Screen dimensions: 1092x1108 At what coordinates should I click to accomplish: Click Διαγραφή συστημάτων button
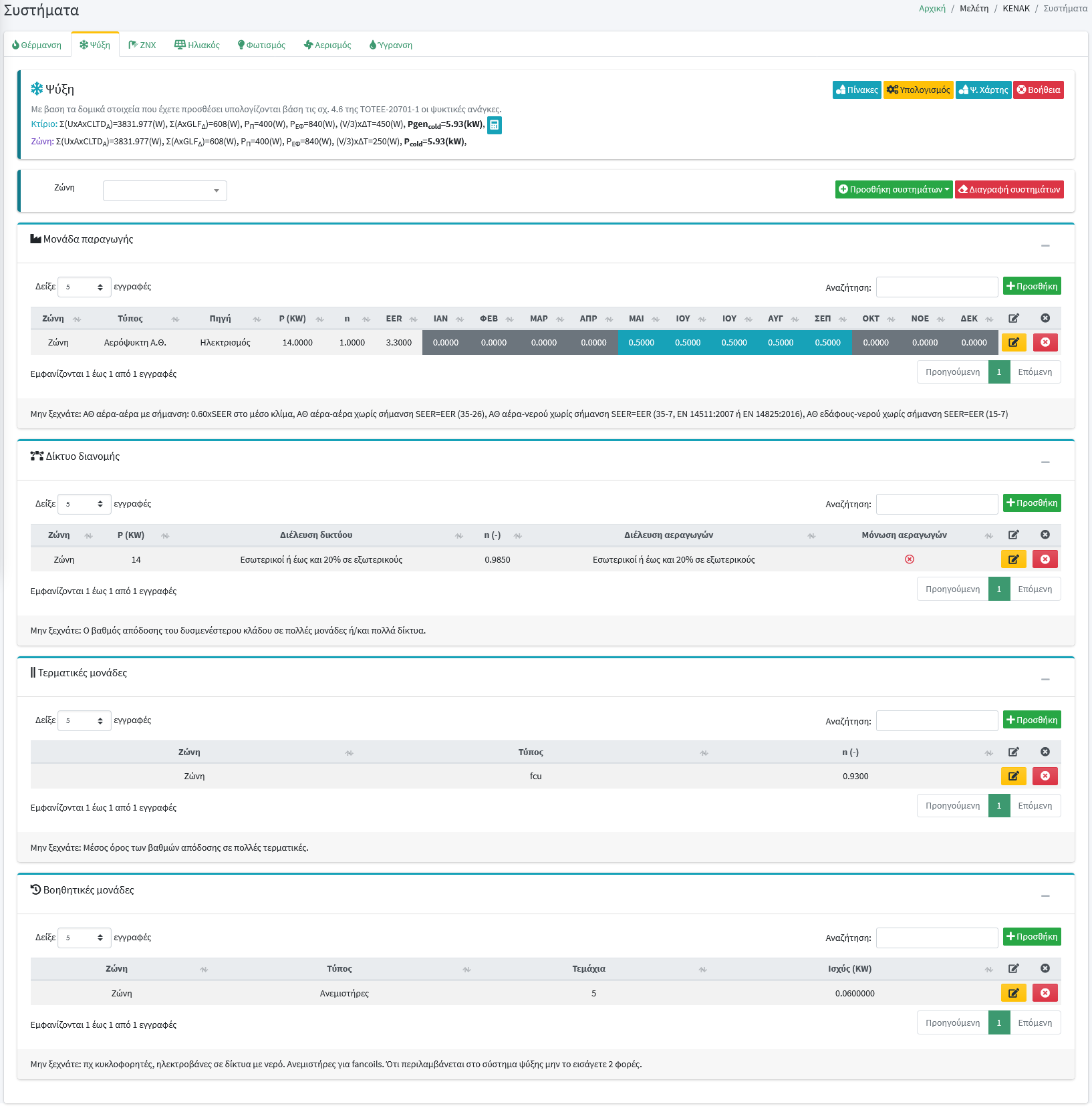[1008, 190]
